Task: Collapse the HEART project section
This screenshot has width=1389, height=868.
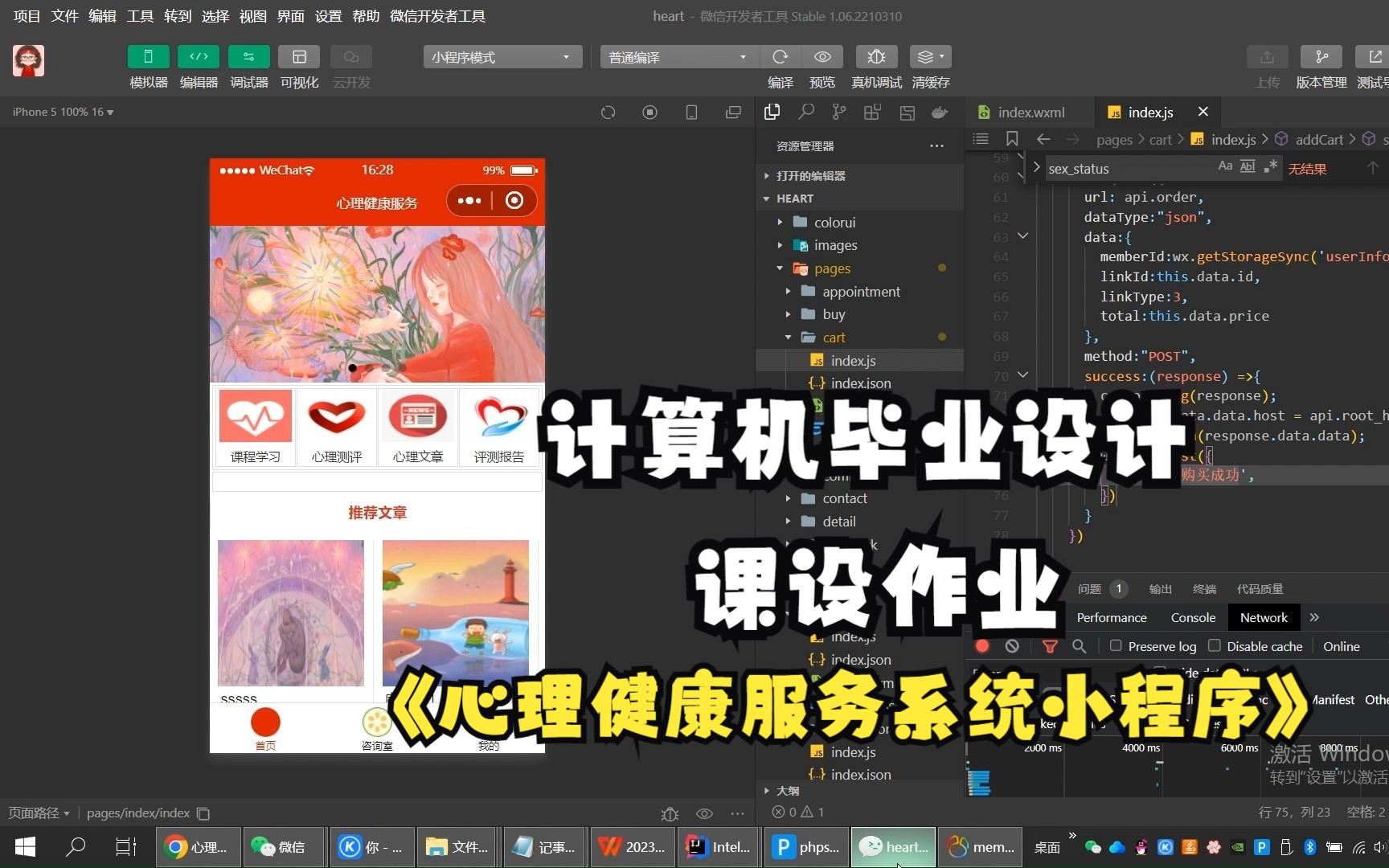Action: click(x=794, y=199)
